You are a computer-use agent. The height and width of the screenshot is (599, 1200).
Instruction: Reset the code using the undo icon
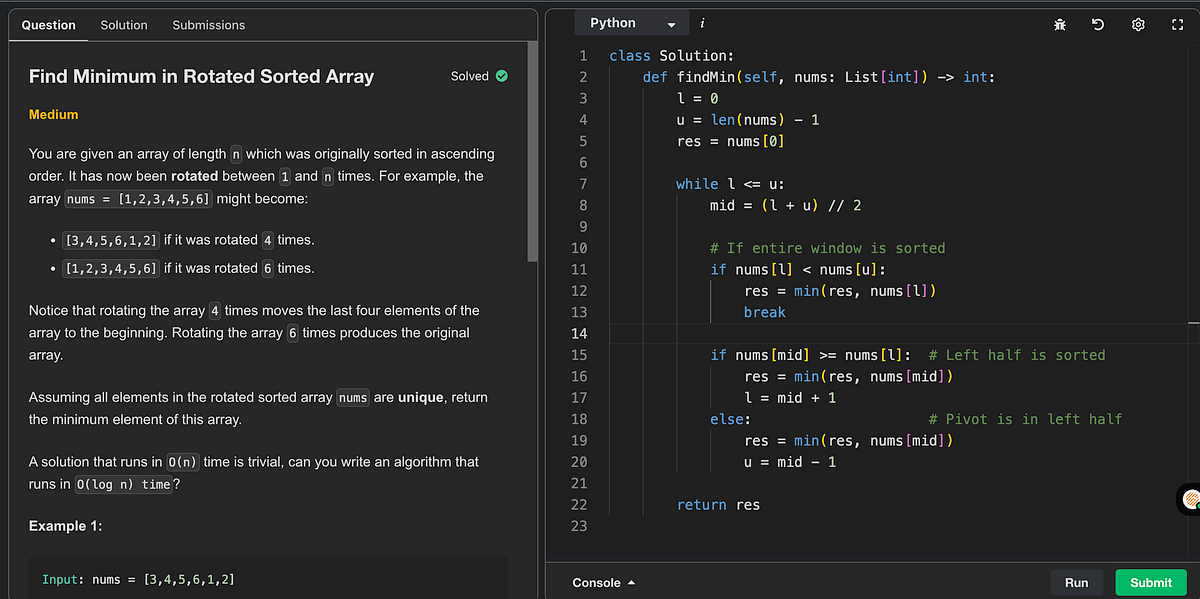[x=1098, y=23]
